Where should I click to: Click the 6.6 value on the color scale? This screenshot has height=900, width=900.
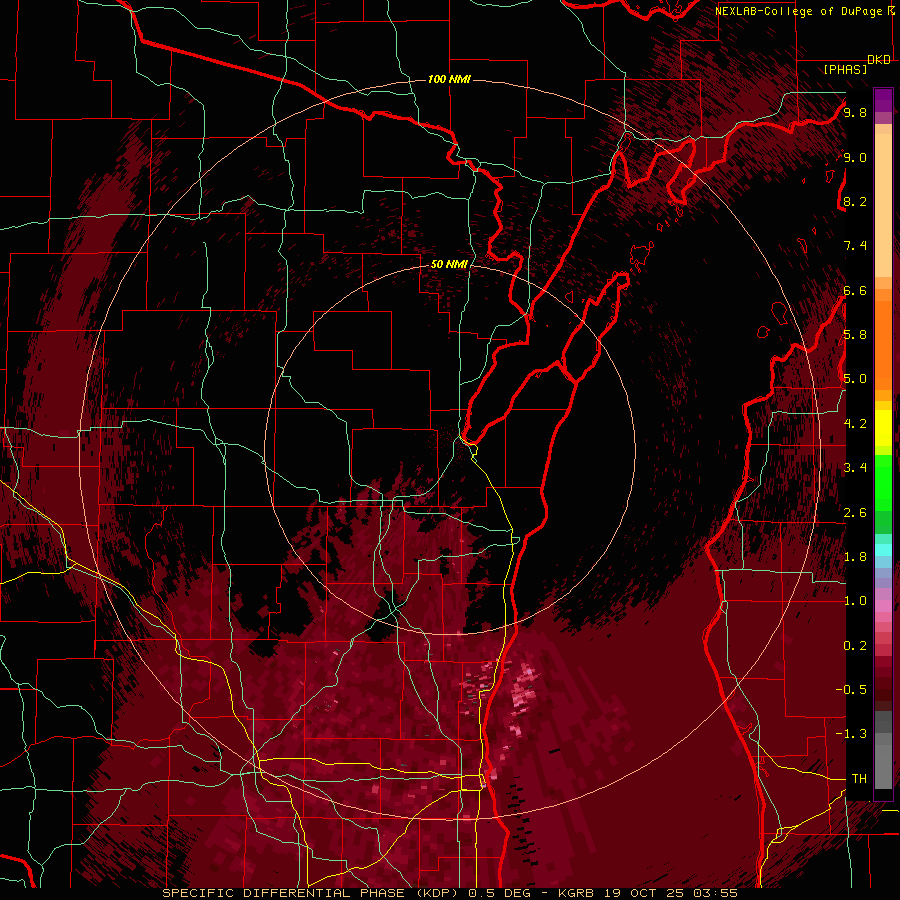pyautogui.click(x=855, y=290)
